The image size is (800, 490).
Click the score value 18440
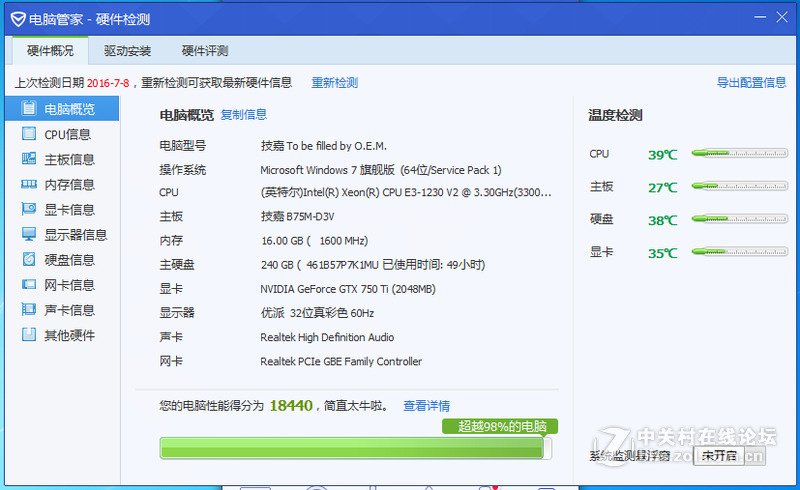click(x=291, y=406)
